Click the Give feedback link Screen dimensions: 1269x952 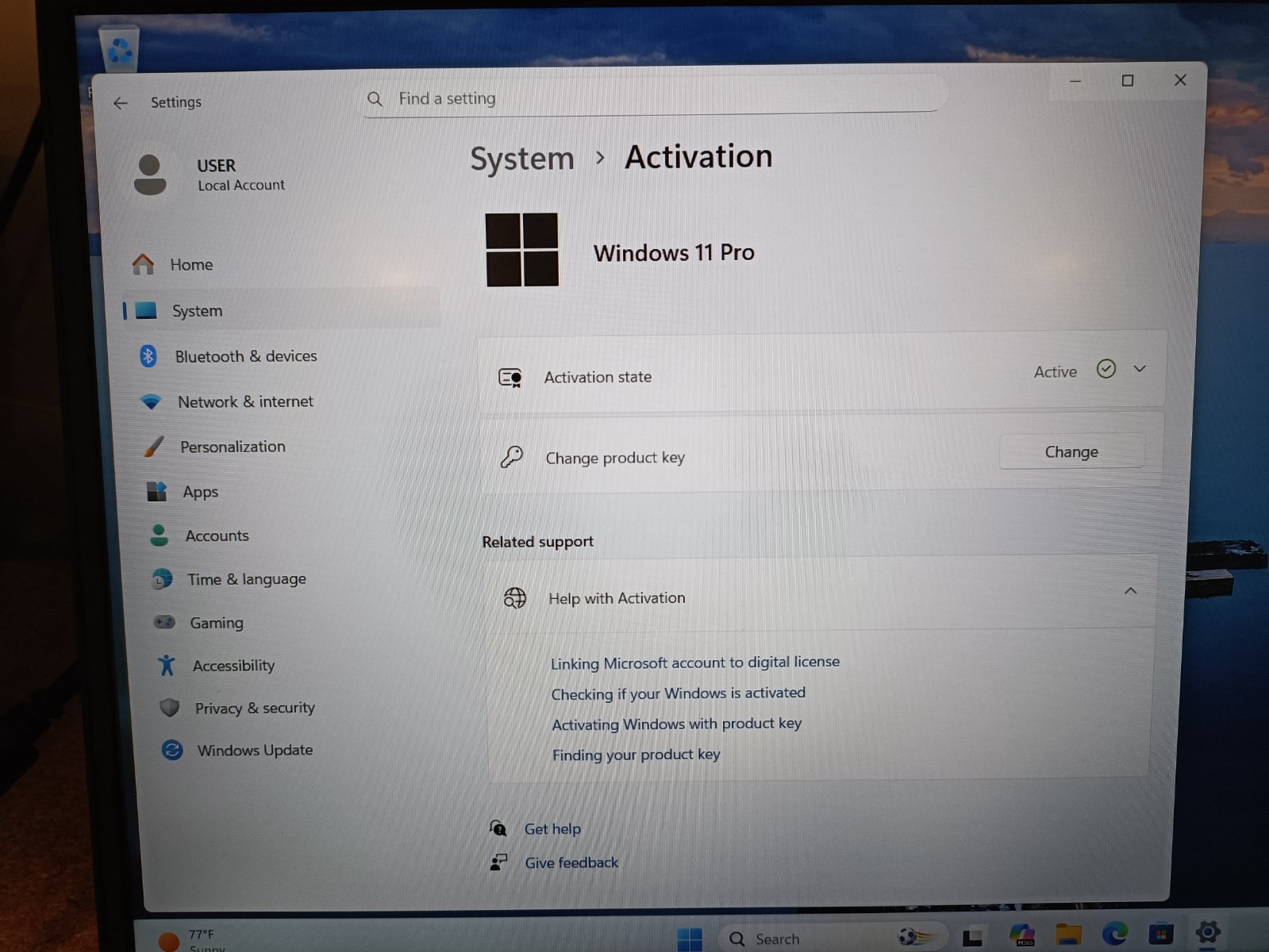tap(571, 862)
